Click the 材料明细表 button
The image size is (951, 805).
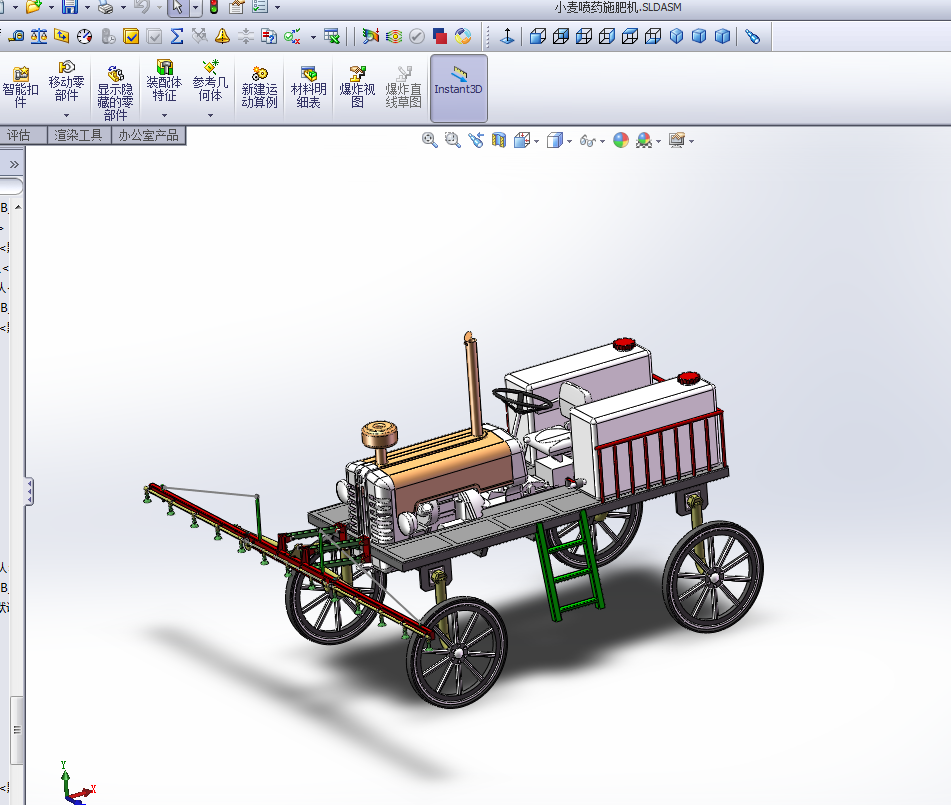[309, 88]
